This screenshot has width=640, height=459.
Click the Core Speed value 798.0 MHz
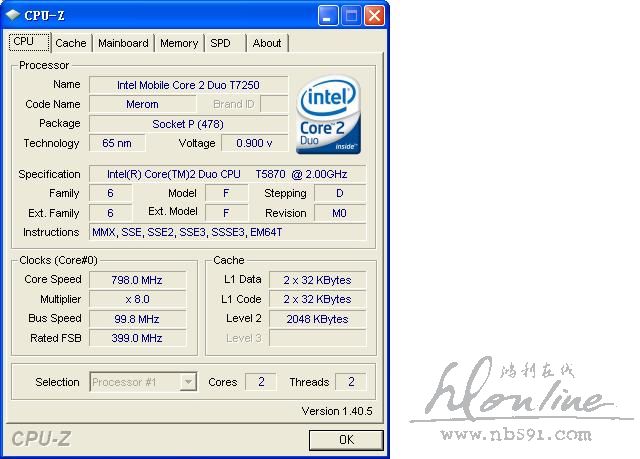(138, 280)
